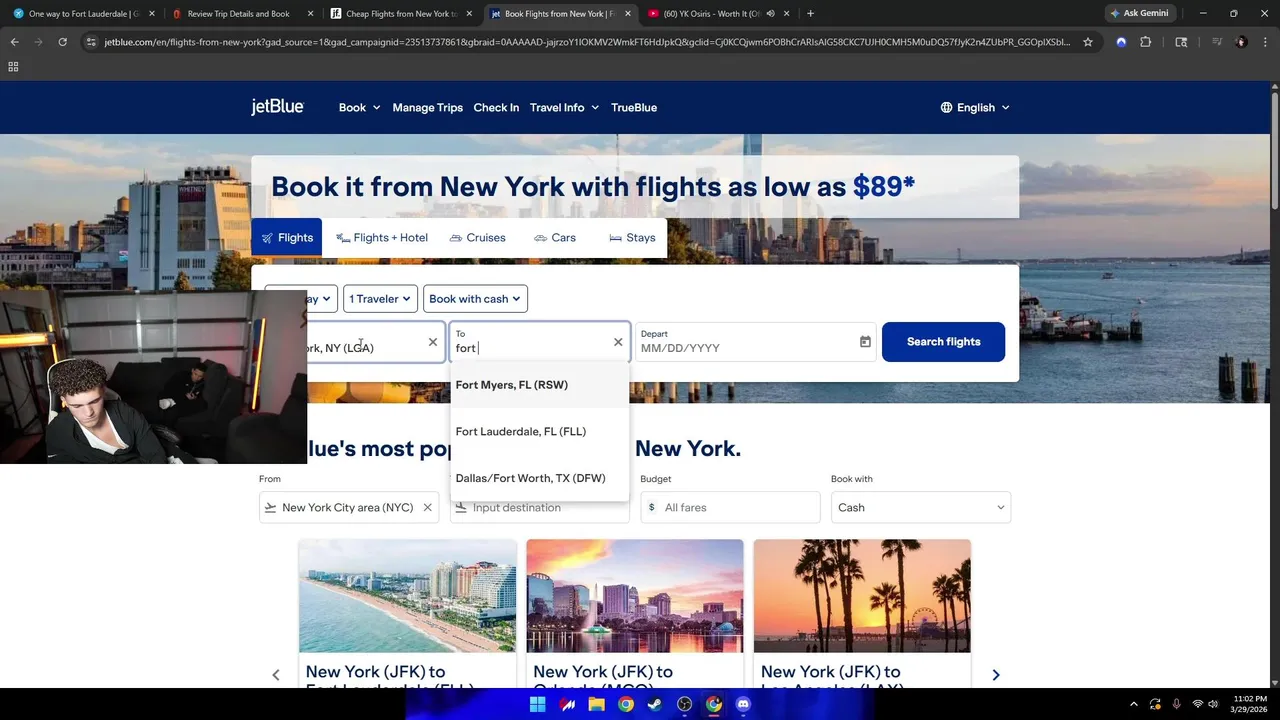Viewport: 1280px width, 720px height.
Task: Open the Fort Lauderdale beach card image
Action: 408,596
